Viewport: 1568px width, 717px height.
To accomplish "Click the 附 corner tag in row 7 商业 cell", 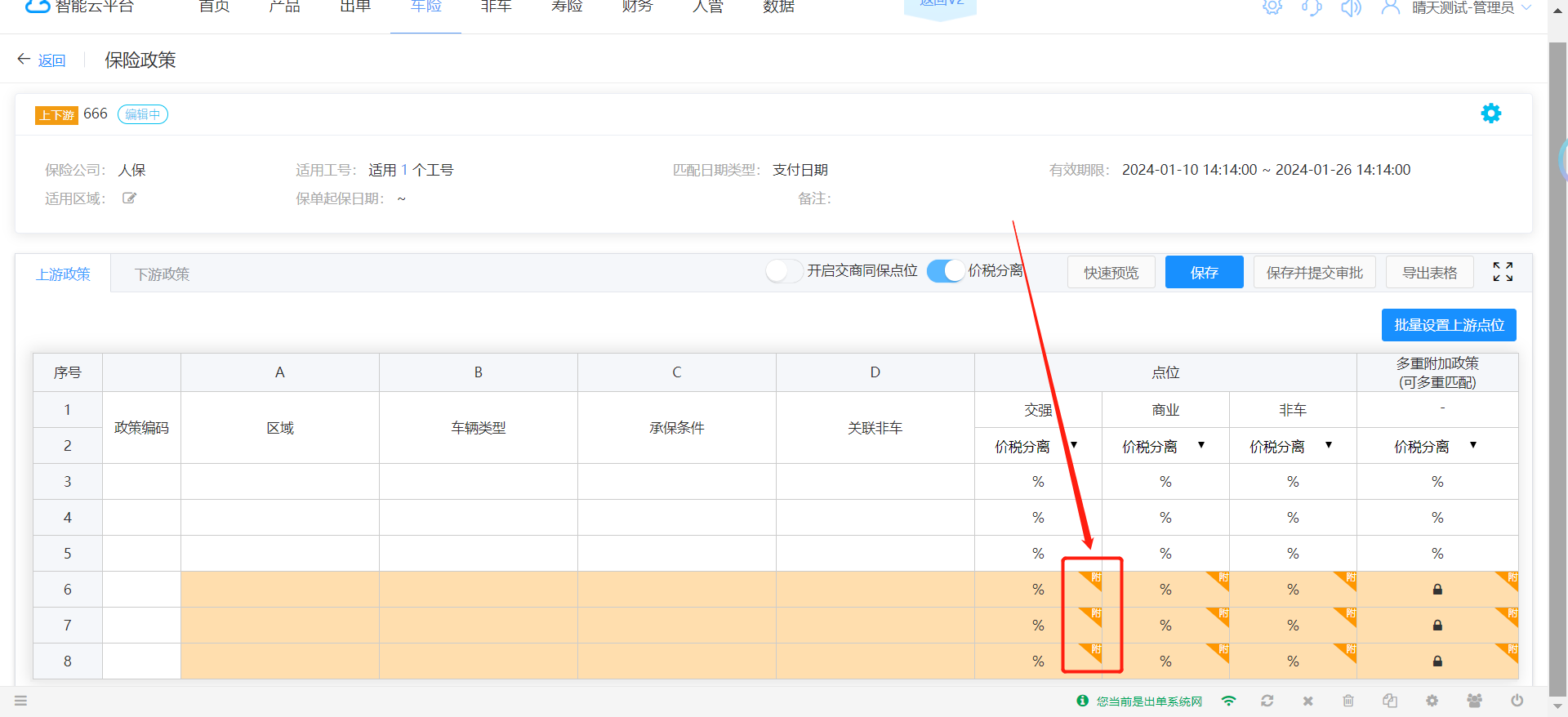I will pos(1221,615).
